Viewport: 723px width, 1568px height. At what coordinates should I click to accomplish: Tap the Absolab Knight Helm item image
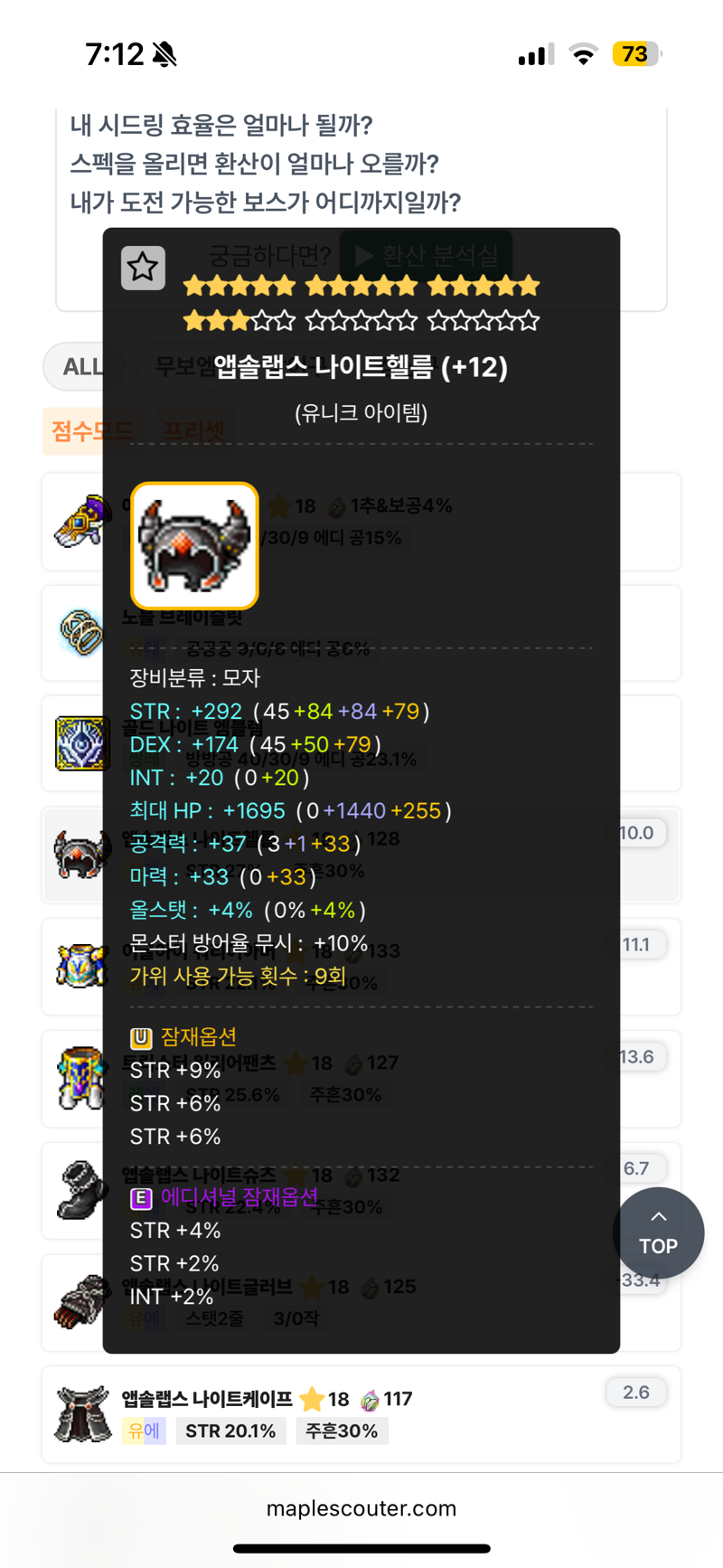pyautogui.click(x=194, y=545)
